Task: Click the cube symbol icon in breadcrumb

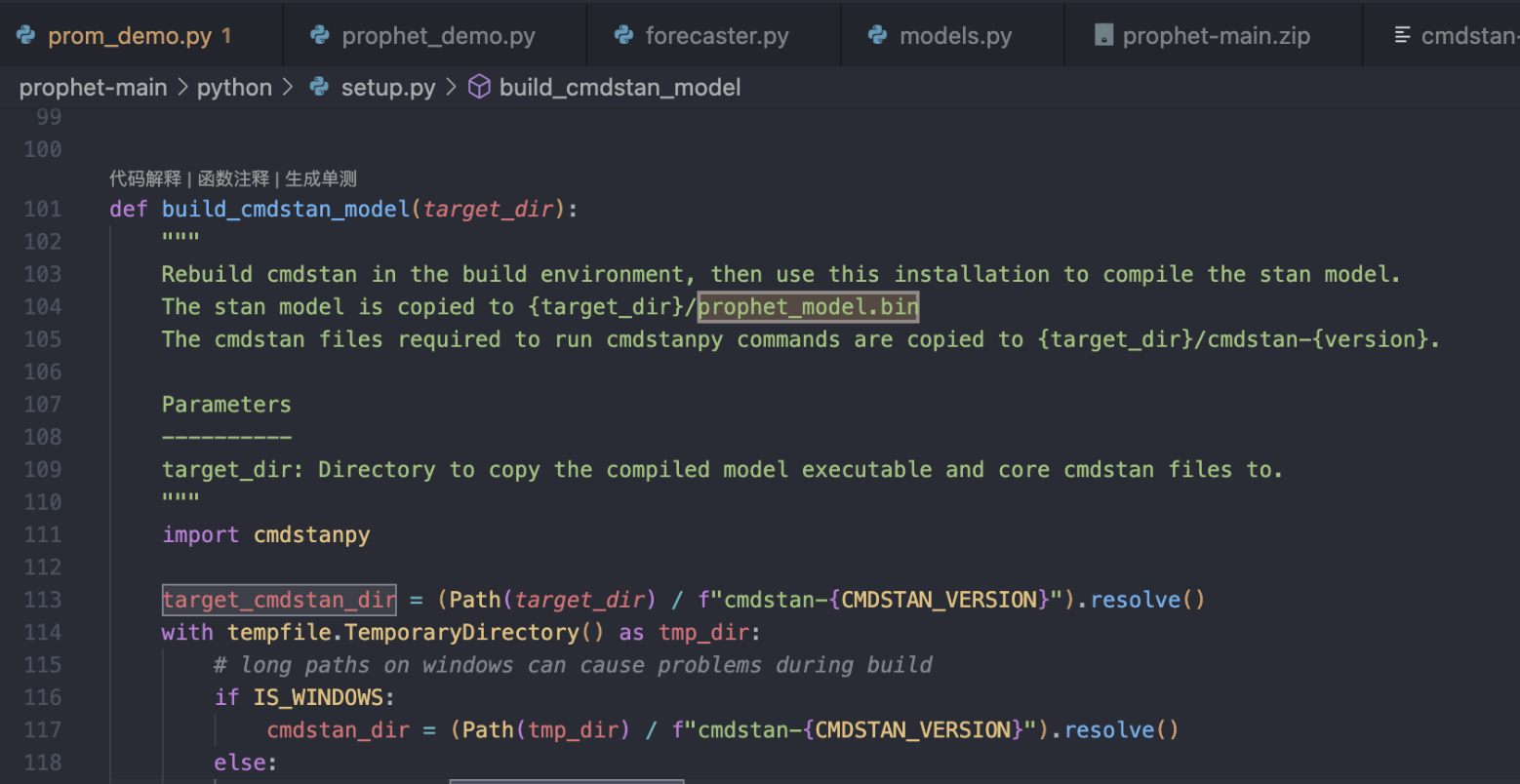Action: (479, 88)
